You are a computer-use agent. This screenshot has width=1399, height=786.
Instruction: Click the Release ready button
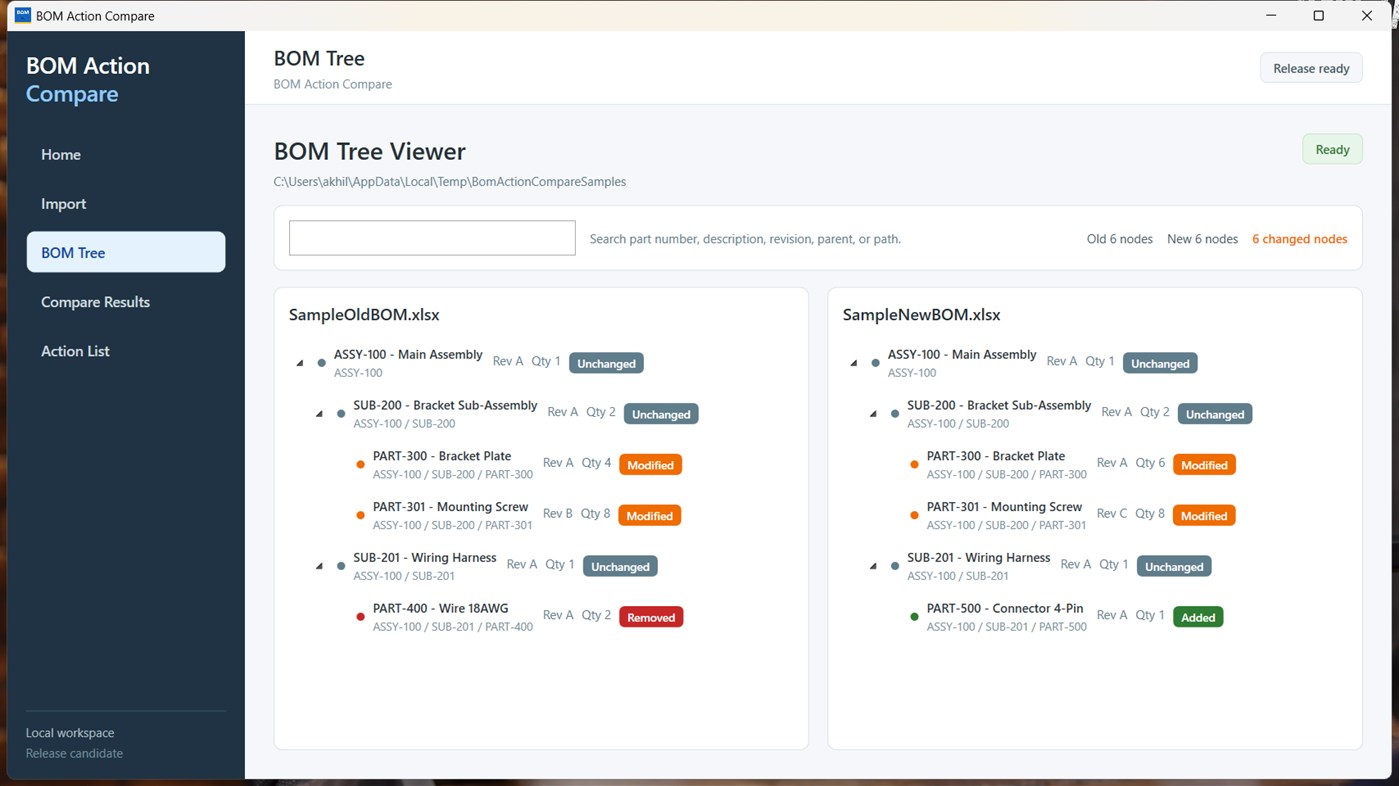point(1311,68)
